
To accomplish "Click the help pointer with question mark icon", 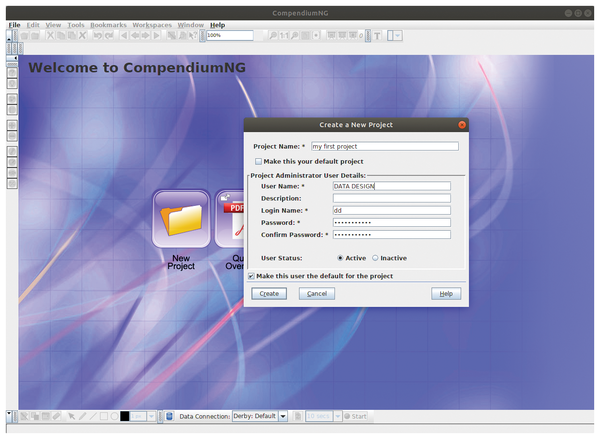I will coord(193,36).
